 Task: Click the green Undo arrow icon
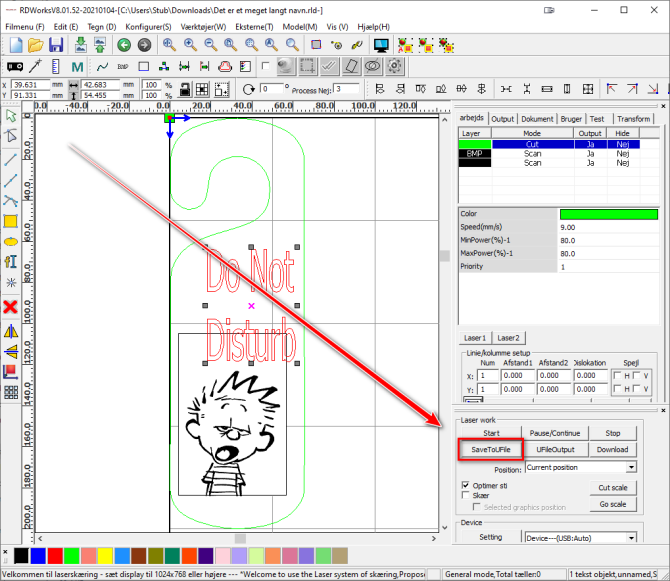[124, 45]
